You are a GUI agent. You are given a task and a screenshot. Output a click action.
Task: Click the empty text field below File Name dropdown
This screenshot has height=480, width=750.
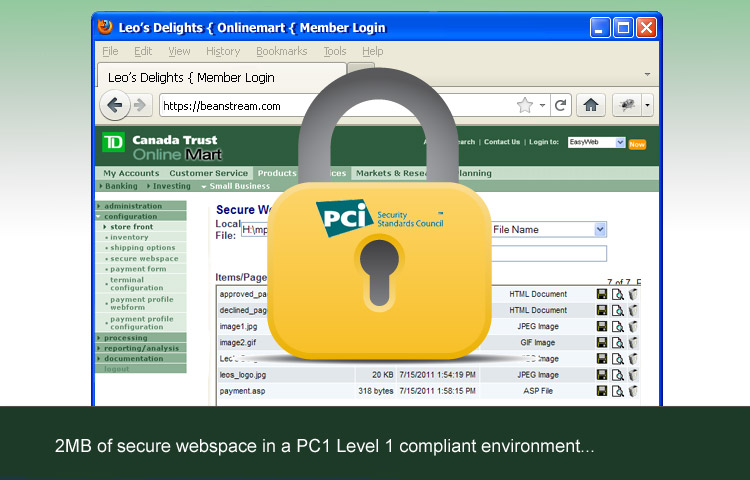(x=549, y=253)
